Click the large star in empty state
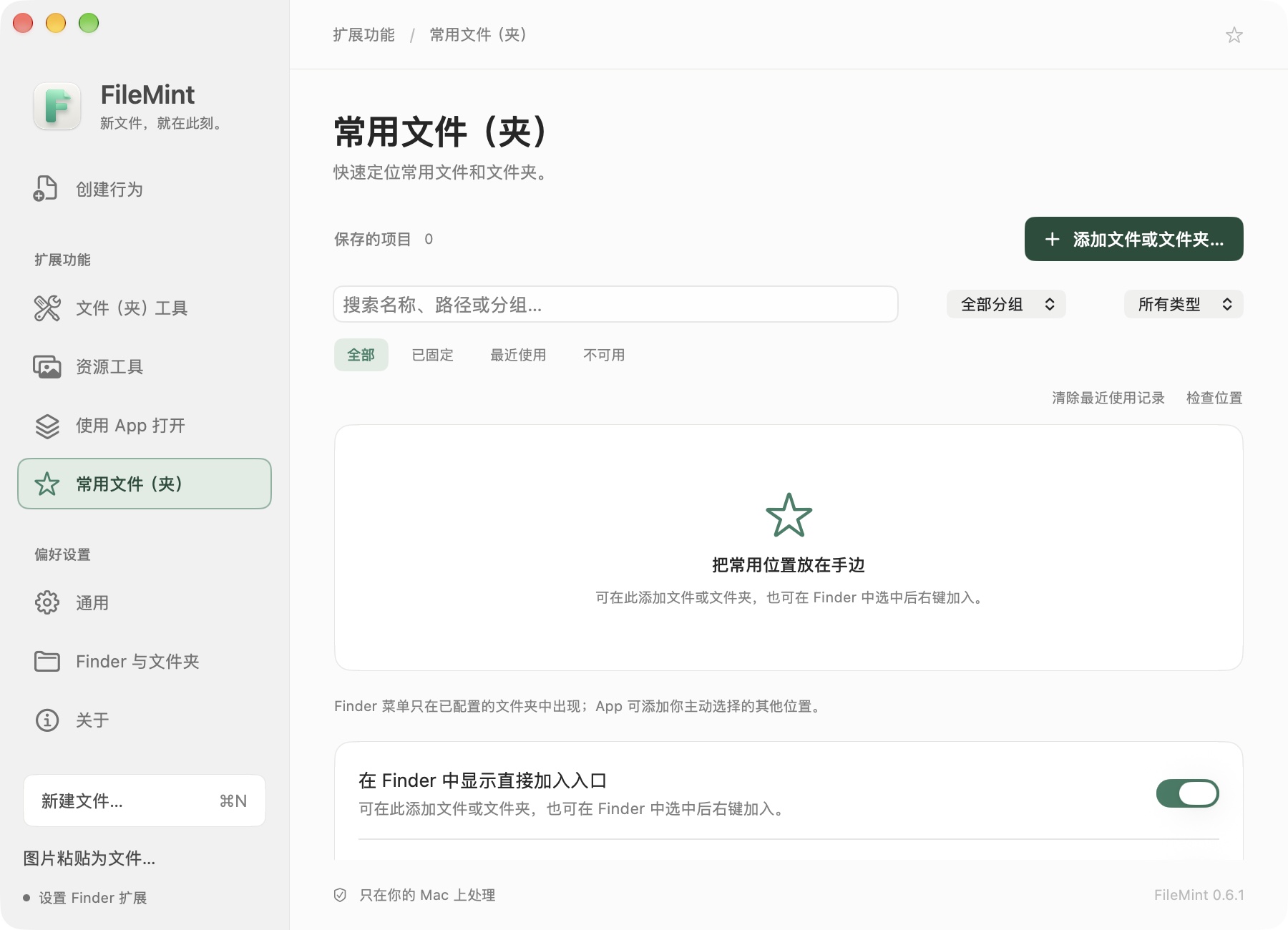 click(789, 515)
